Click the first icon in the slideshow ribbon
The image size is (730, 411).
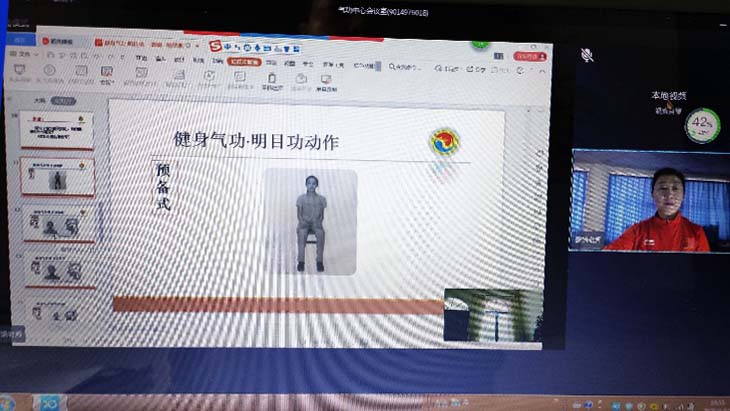tap(20, 72)
